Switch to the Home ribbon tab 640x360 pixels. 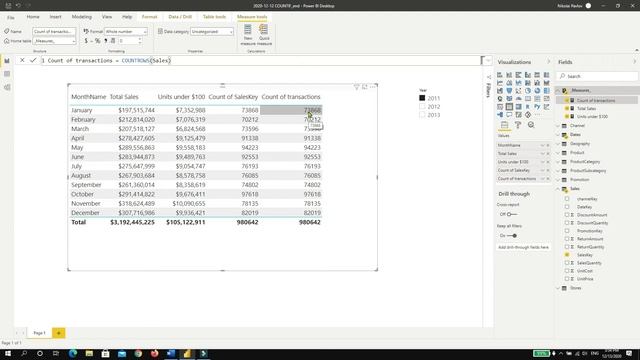pos(33,17)
